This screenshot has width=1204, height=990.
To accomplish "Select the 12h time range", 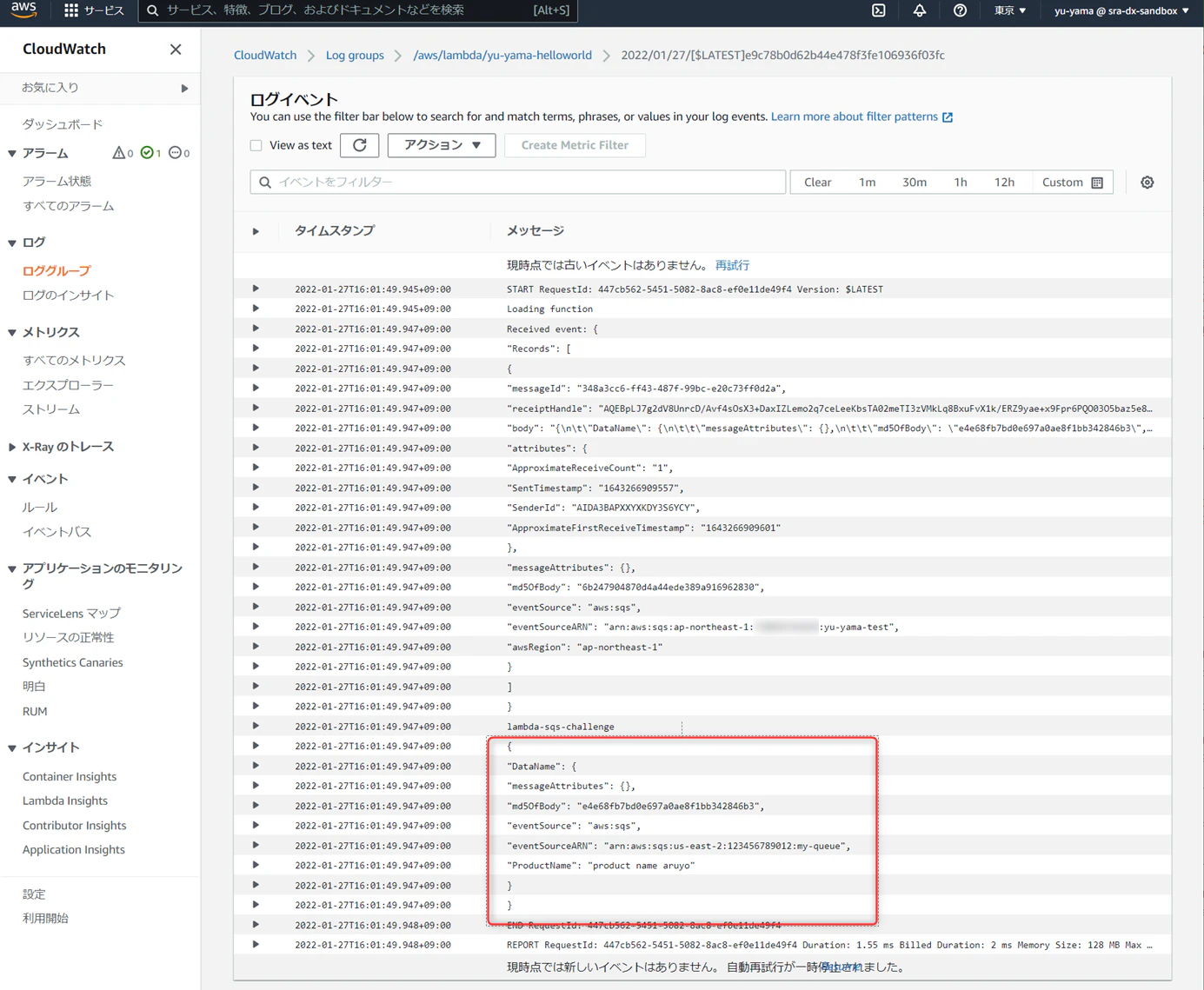I will pyautogui.click(x=1004, y=183).
